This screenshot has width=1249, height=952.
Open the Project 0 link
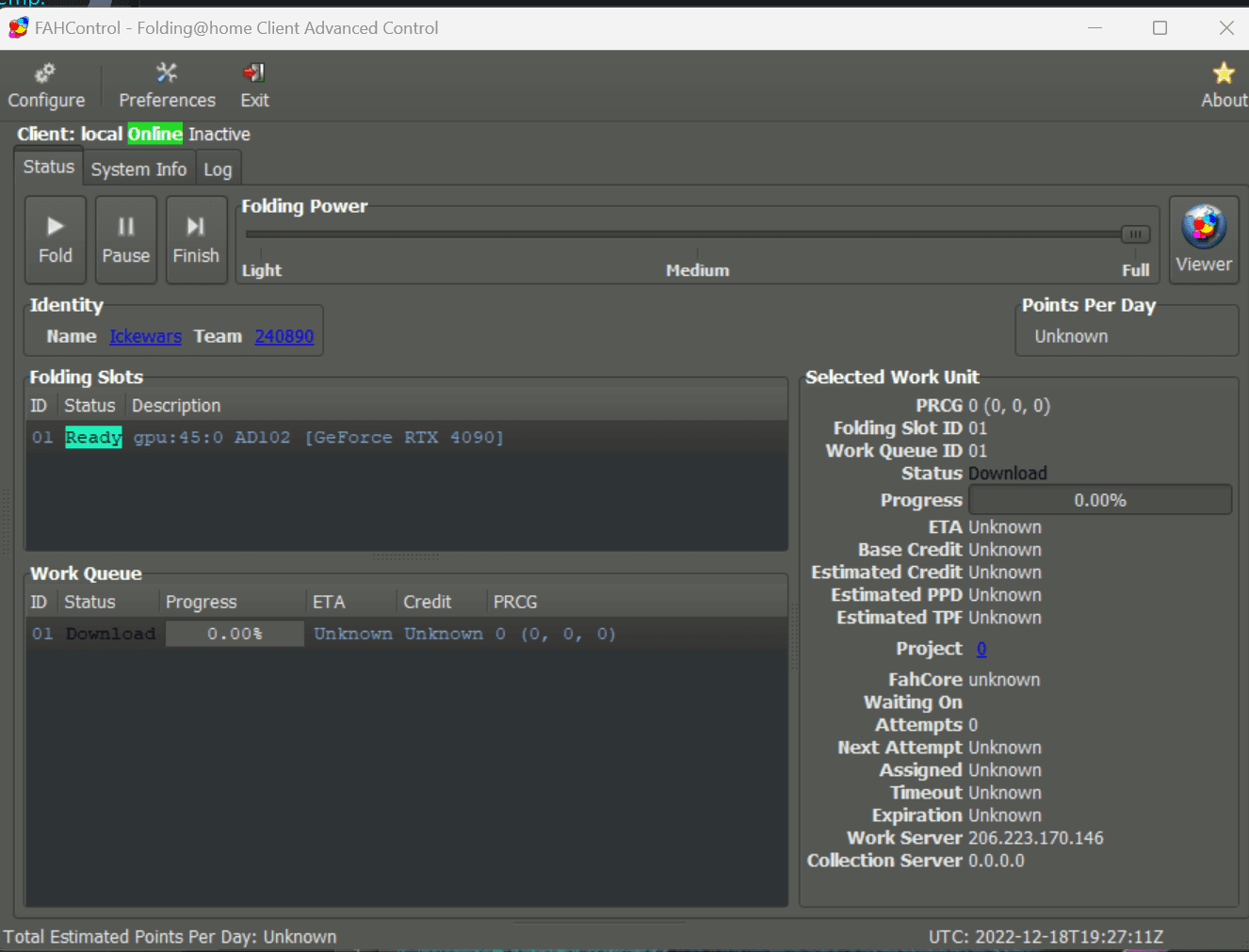[x=981, y=649]
